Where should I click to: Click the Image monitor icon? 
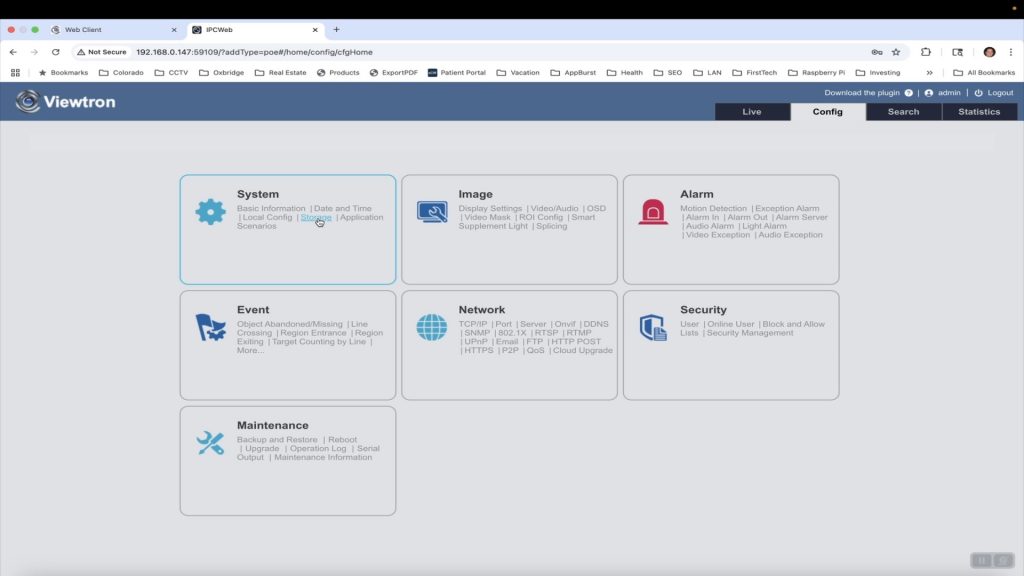(x=432, y=212)
